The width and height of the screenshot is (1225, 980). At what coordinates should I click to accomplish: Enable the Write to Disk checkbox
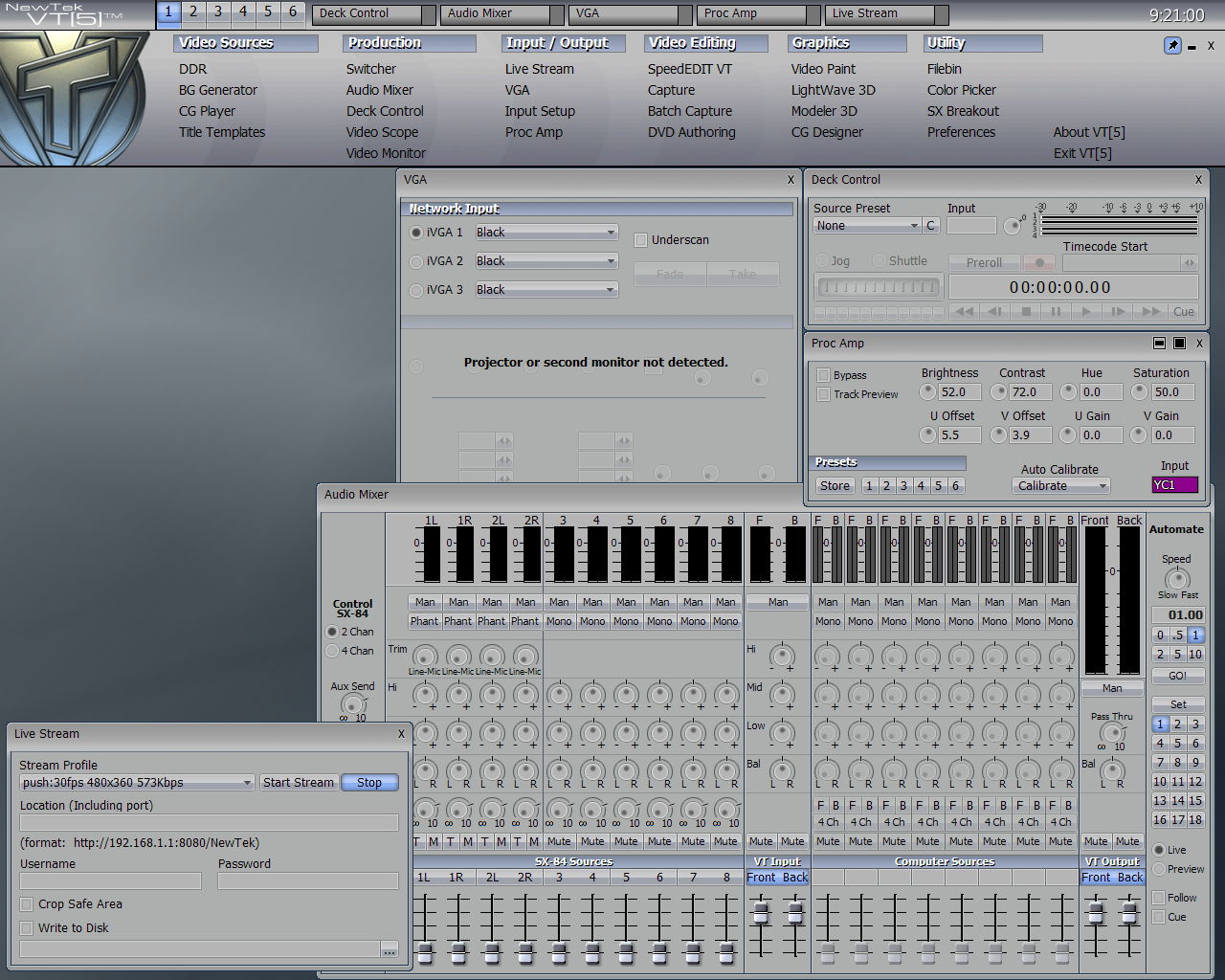click(26, 927)
